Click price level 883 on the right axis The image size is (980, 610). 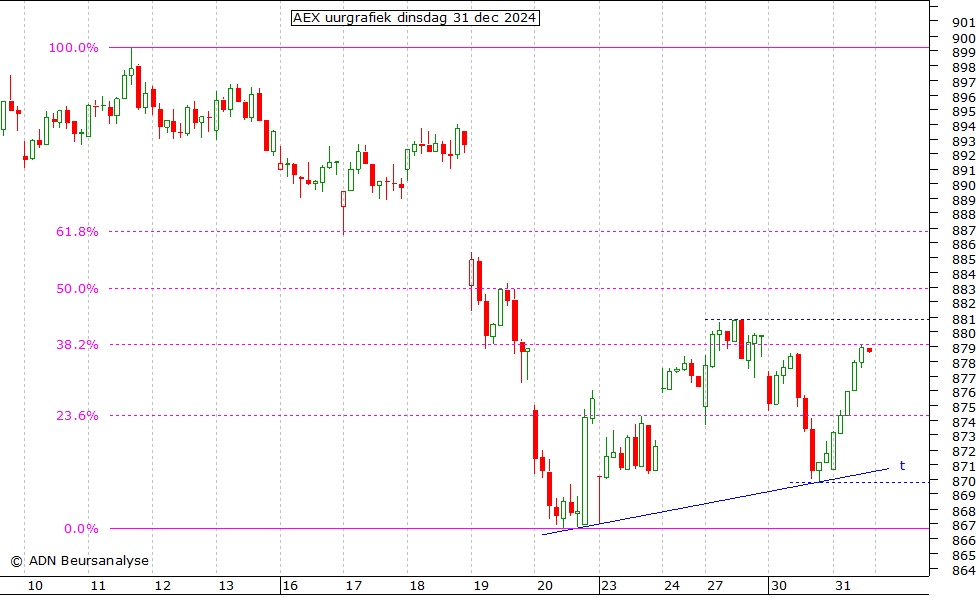point(964,290)
